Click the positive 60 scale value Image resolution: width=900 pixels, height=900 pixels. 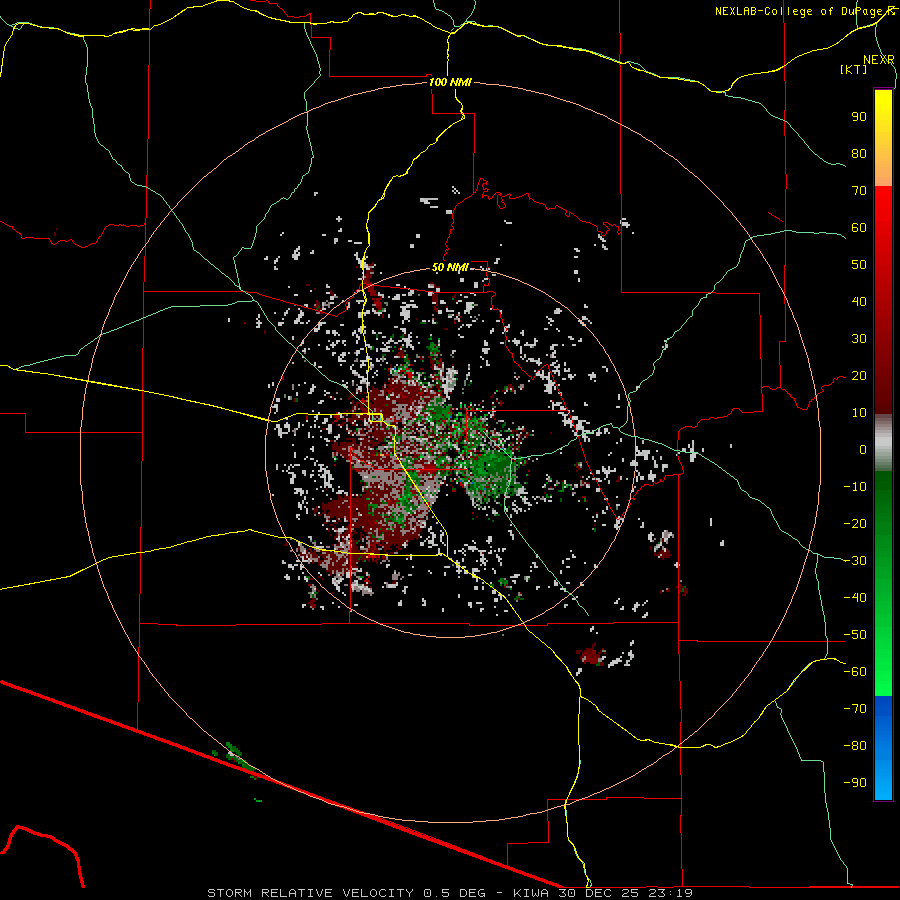coord(859,227)
